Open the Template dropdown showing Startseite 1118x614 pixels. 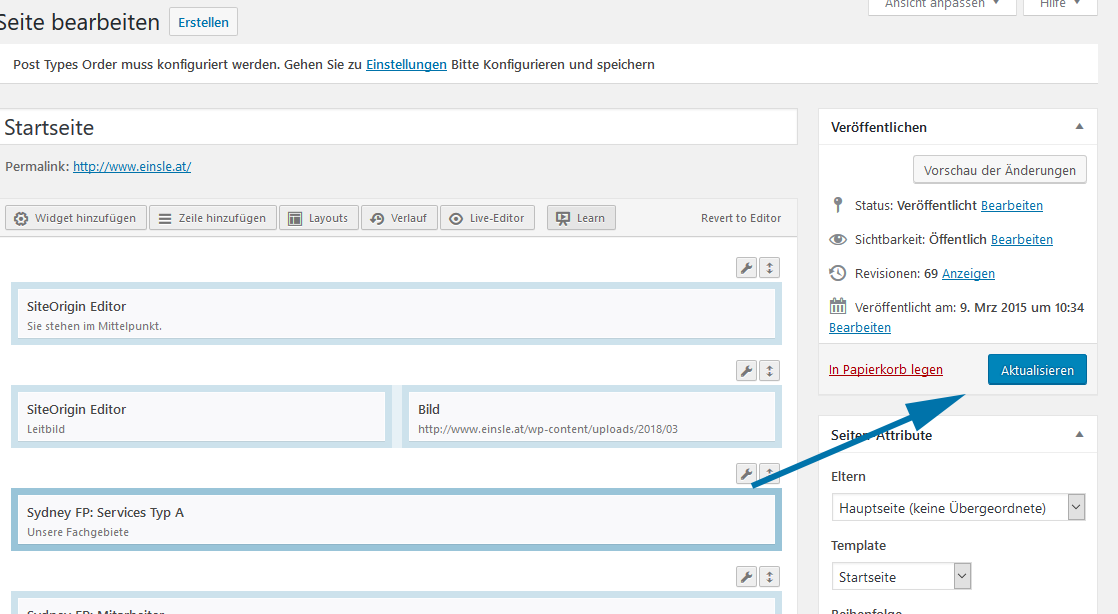pyautogui.click(x=900, y=577)
